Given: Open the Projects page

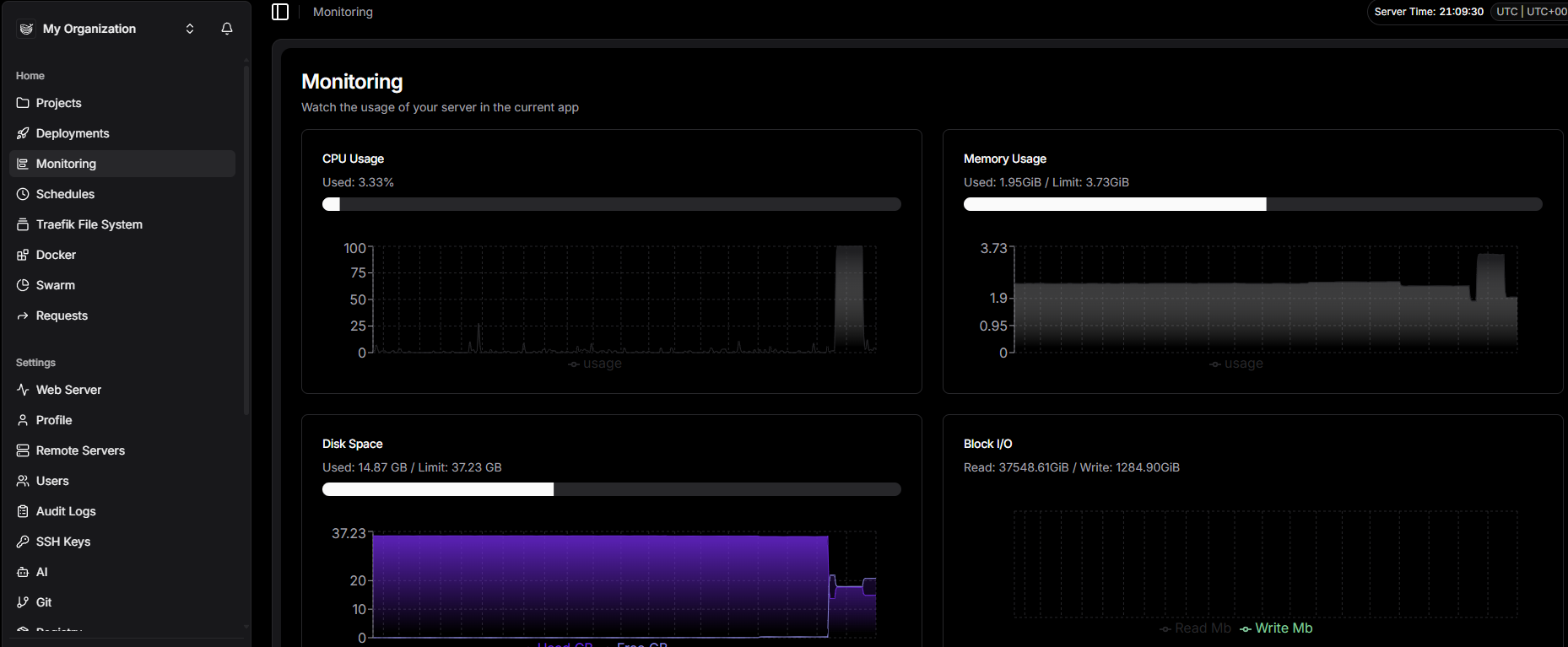Looking at the screenshot, I should coord(122,103).
